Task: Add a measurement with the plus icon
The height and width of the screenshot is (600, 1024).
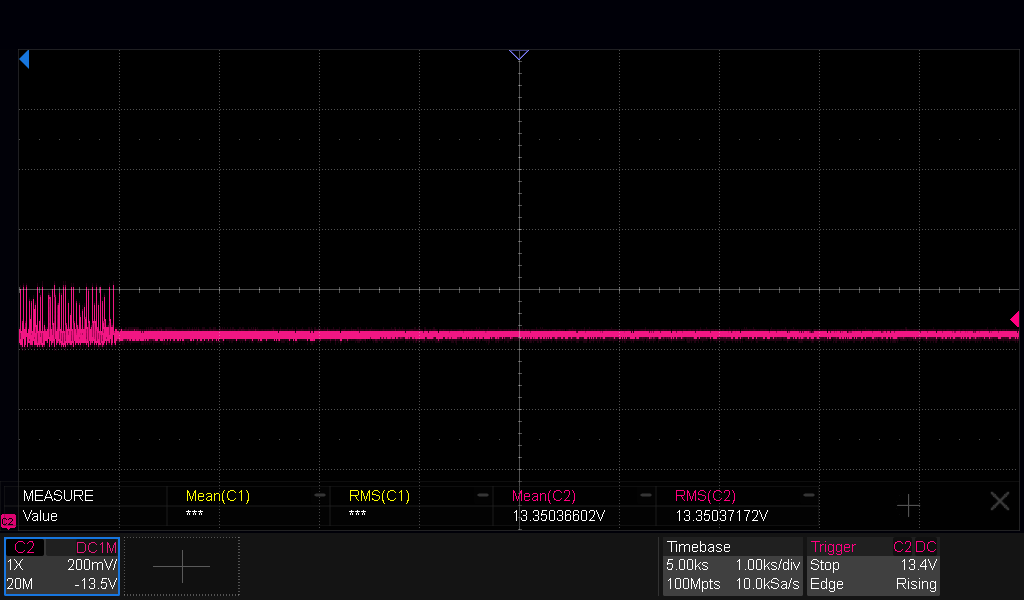Action: [908, 505]
